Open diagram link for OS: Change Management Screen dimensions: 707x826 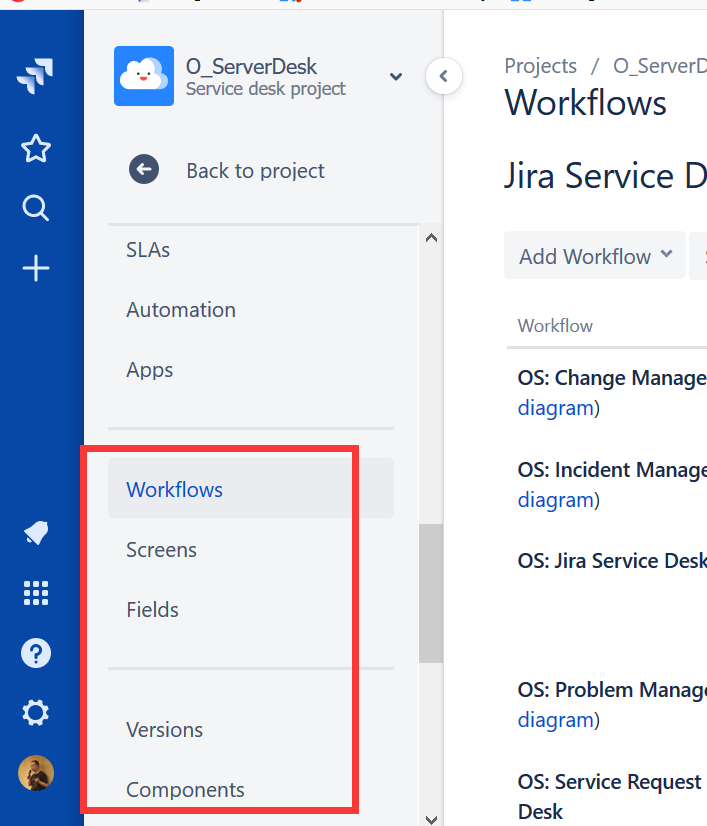pos(556,408)
